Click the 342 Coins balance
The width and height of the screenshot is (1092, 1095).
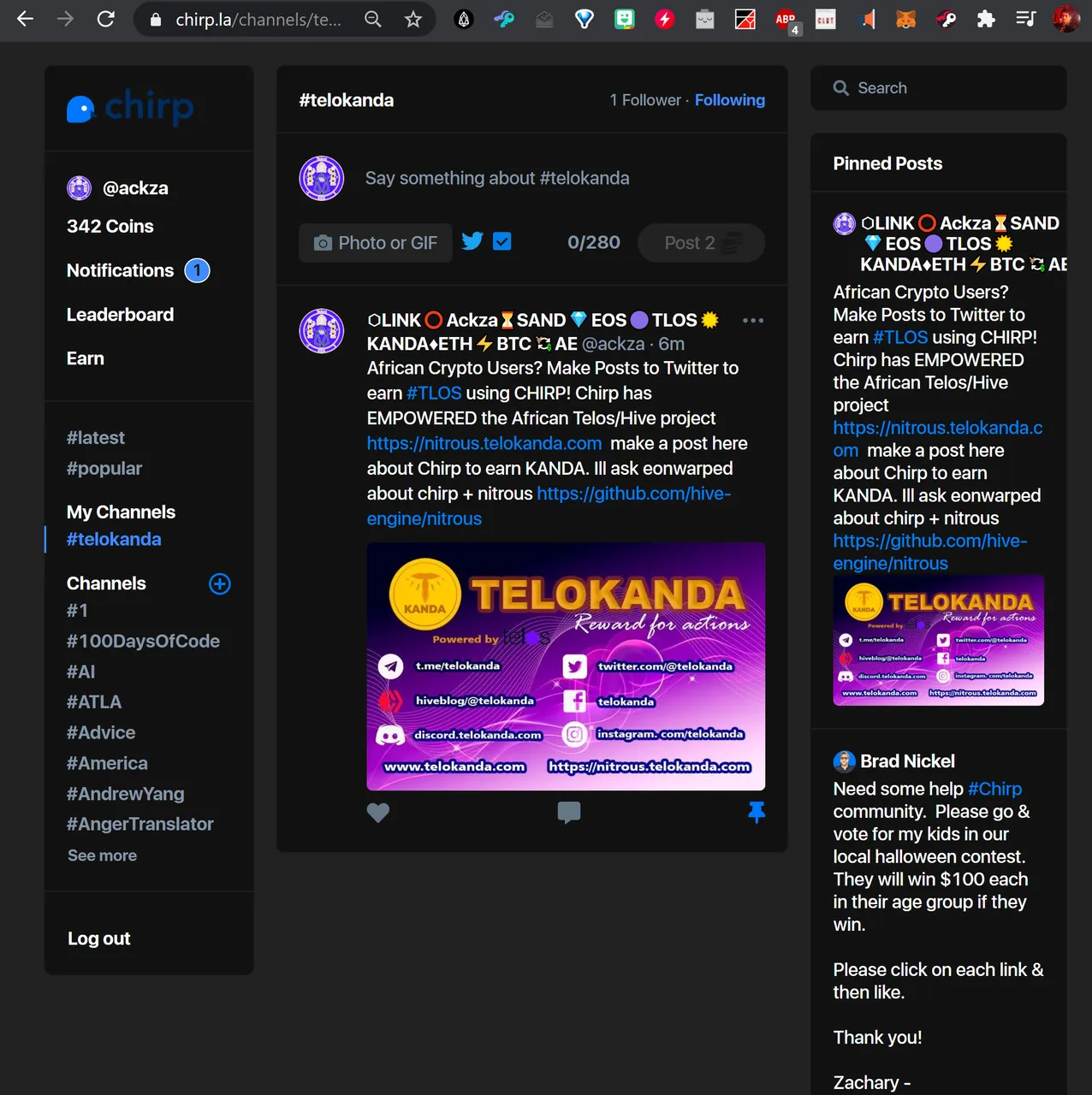tap(110, 226)
